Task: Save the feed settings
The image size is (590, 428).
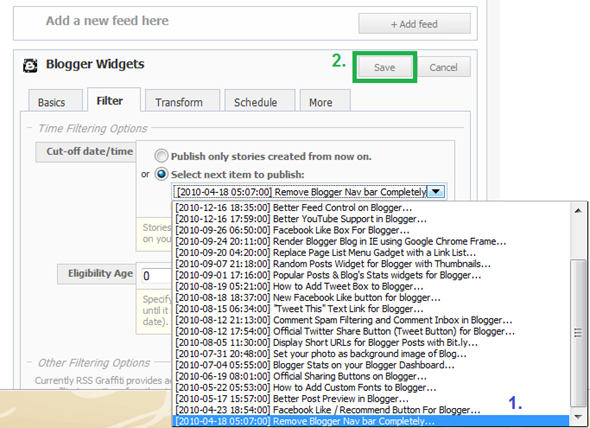Action: (385, 67)
